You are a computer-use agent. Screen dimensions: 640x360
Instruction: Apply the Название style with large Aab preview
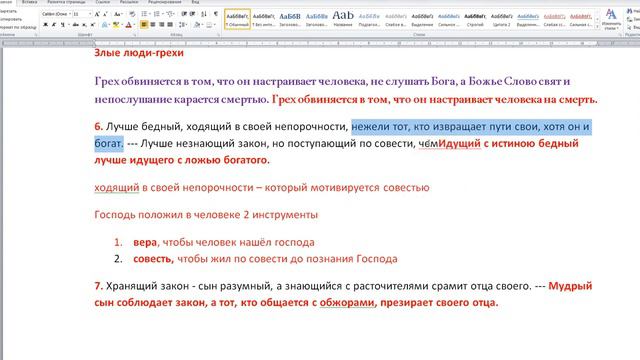(343, 19)
